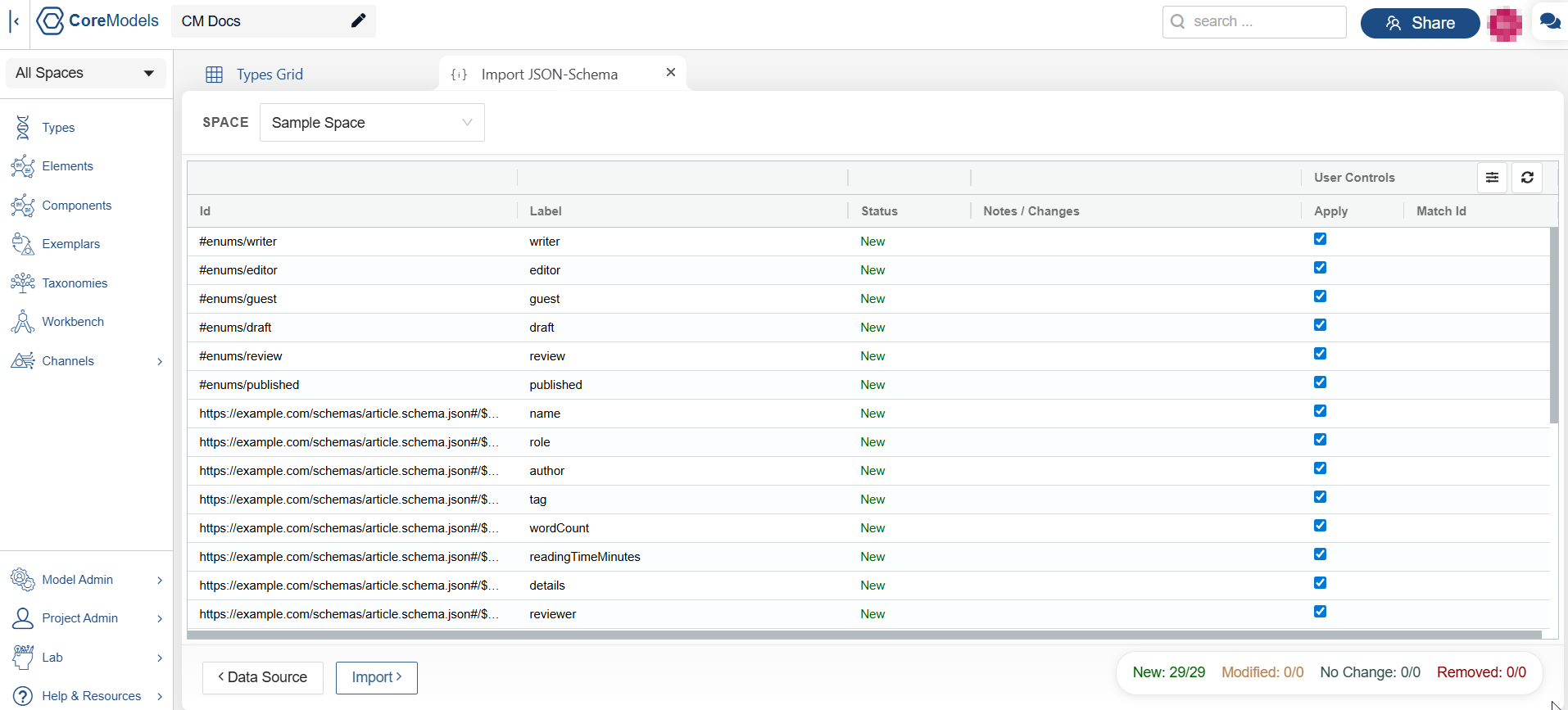The width and height of the screenshot is (1568, 710).
Task: Switch to the Types Grid tab
Action: 269,75
